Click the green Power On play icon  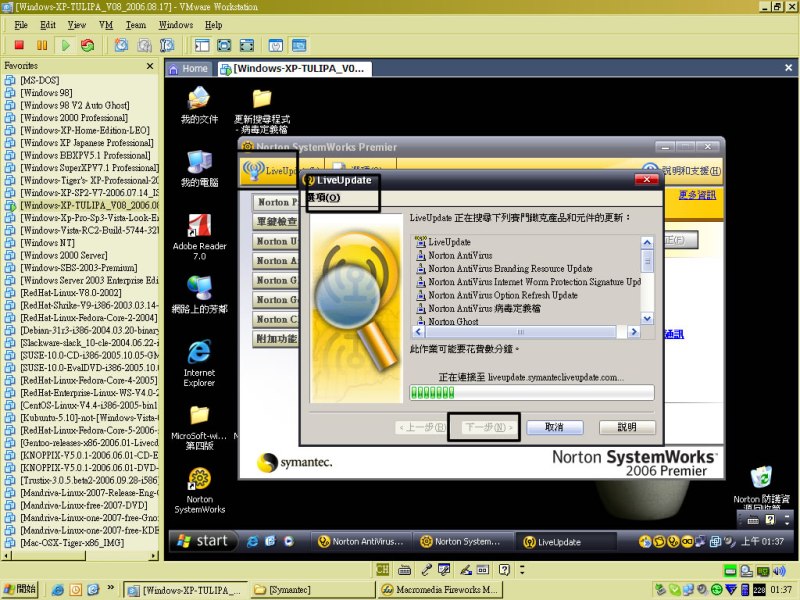(x=65, y=45)
